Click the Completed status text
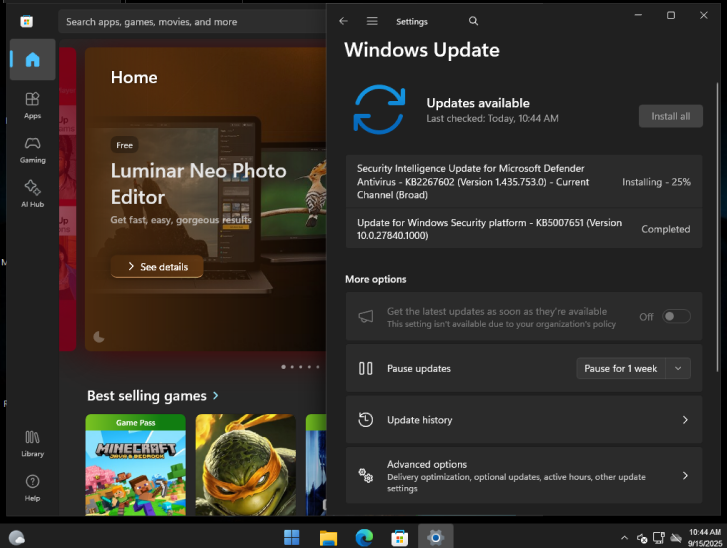The image size is (727, 548). click(665, 229)
